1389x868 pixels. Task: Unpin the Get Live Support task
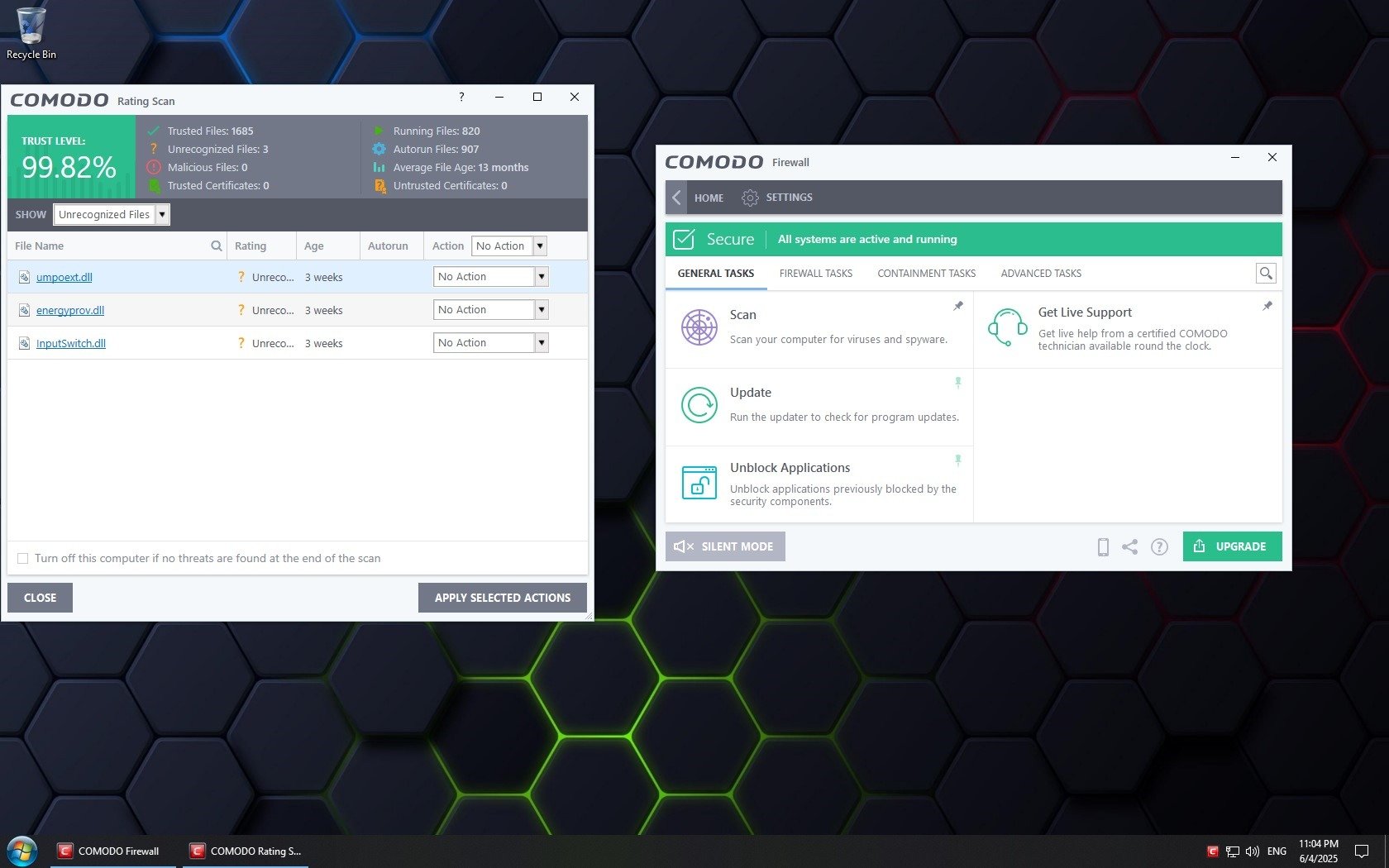click(1267, 306)
